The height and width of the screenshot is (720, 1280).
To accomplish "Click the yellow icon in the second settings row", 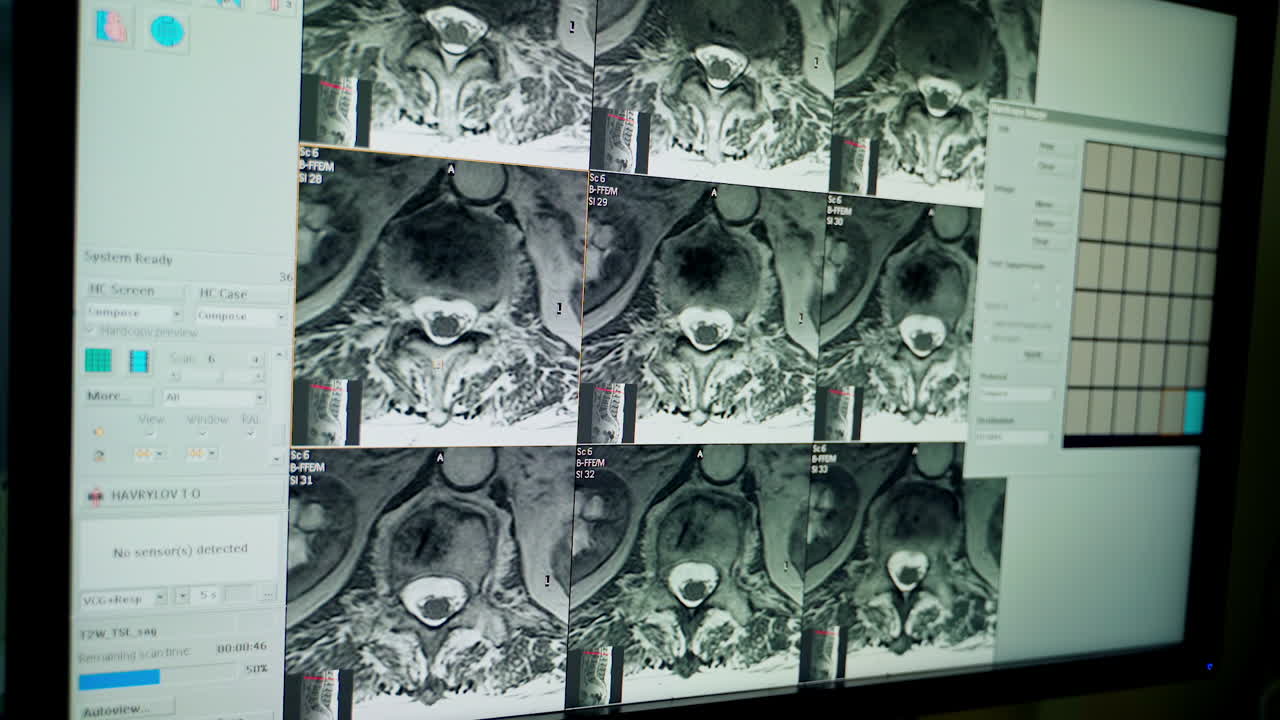I will [98, 453].
